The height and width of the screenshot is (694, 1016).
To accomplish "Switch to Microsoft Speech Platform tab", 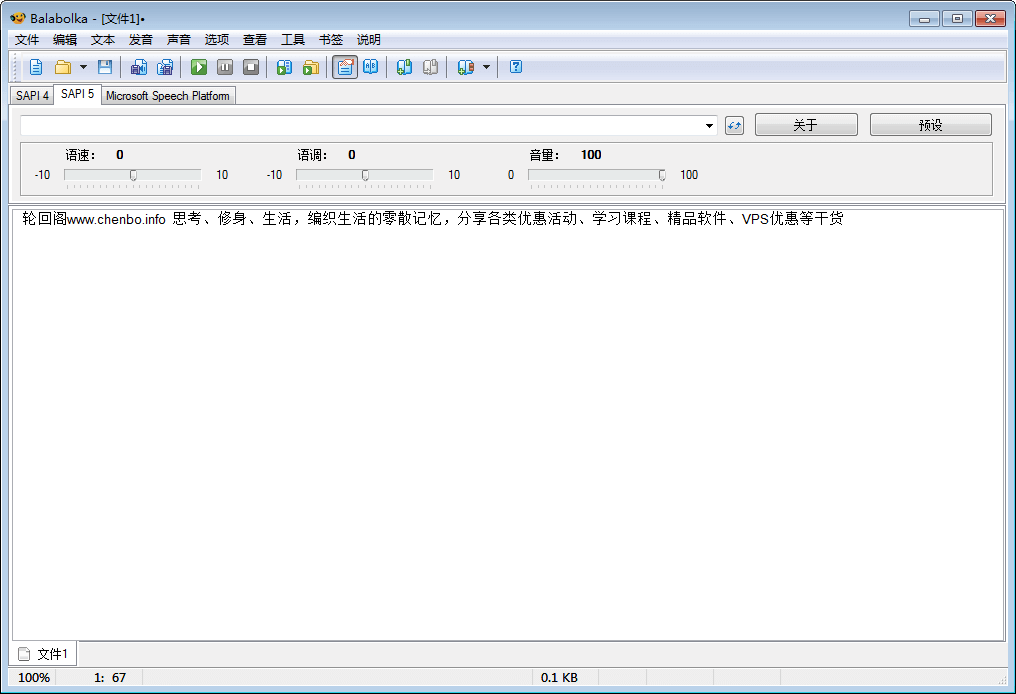I will click(168, 95).
